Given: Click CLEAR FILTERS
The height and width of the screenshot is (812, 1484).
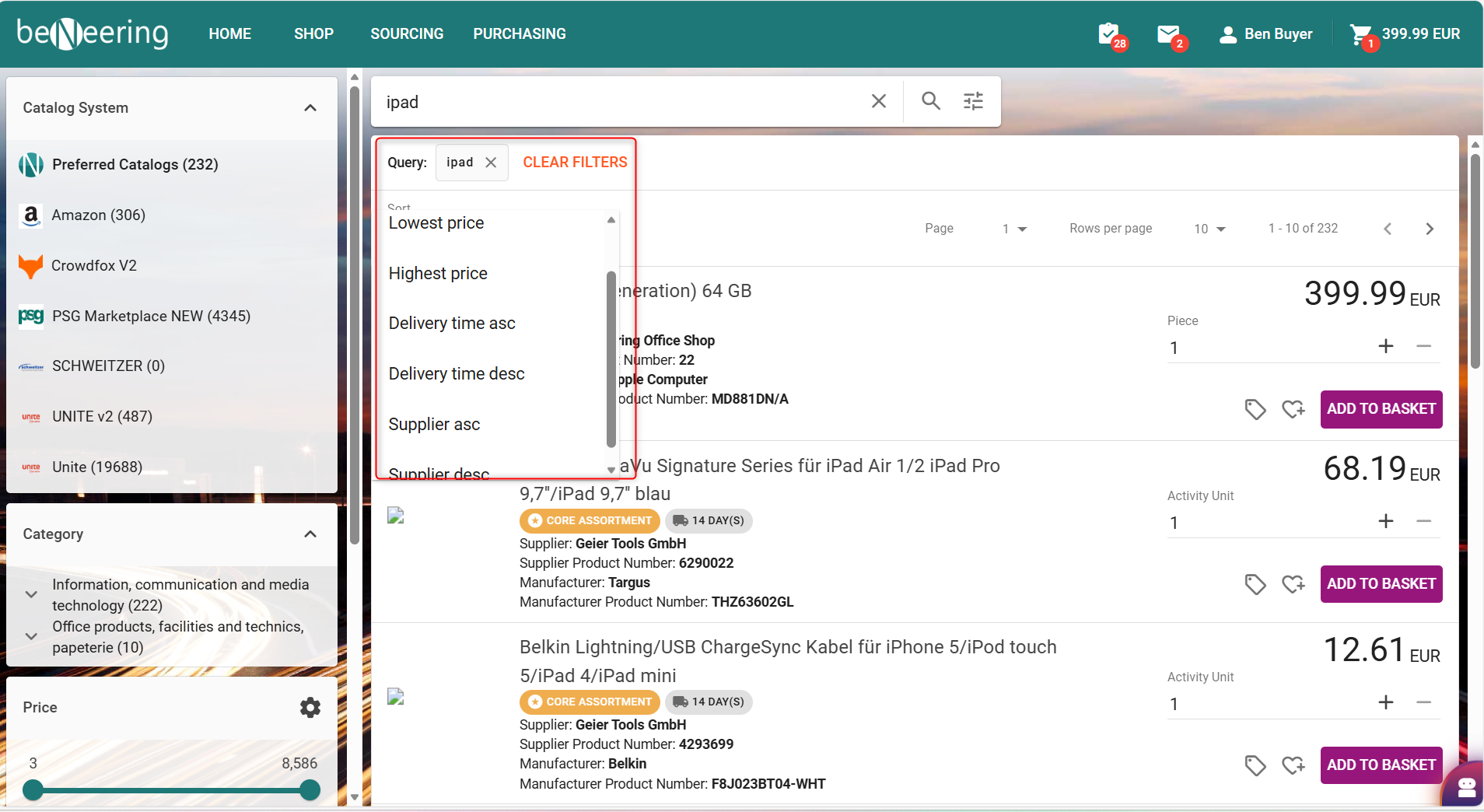Looking at the screenshot, I should pos(575,163).
